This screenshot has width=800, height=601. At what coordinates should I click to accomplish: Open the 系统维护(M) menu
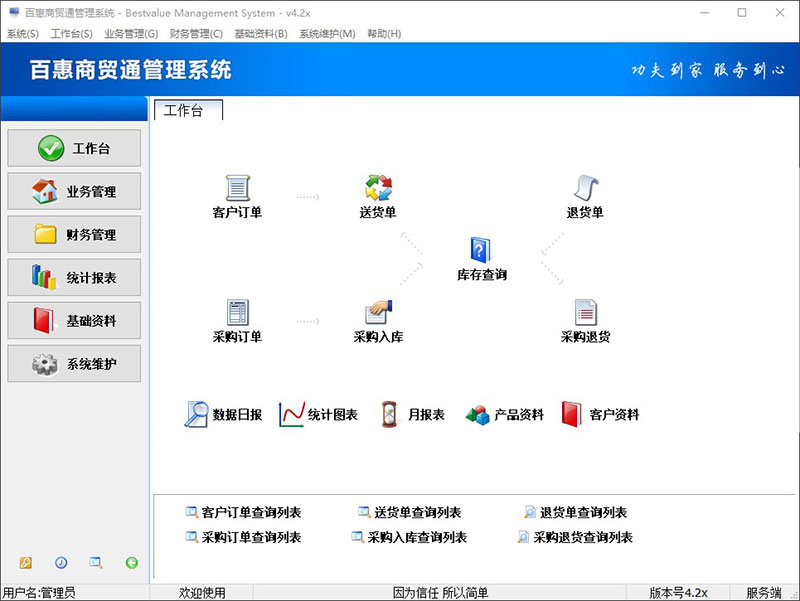tap(327, 34)
